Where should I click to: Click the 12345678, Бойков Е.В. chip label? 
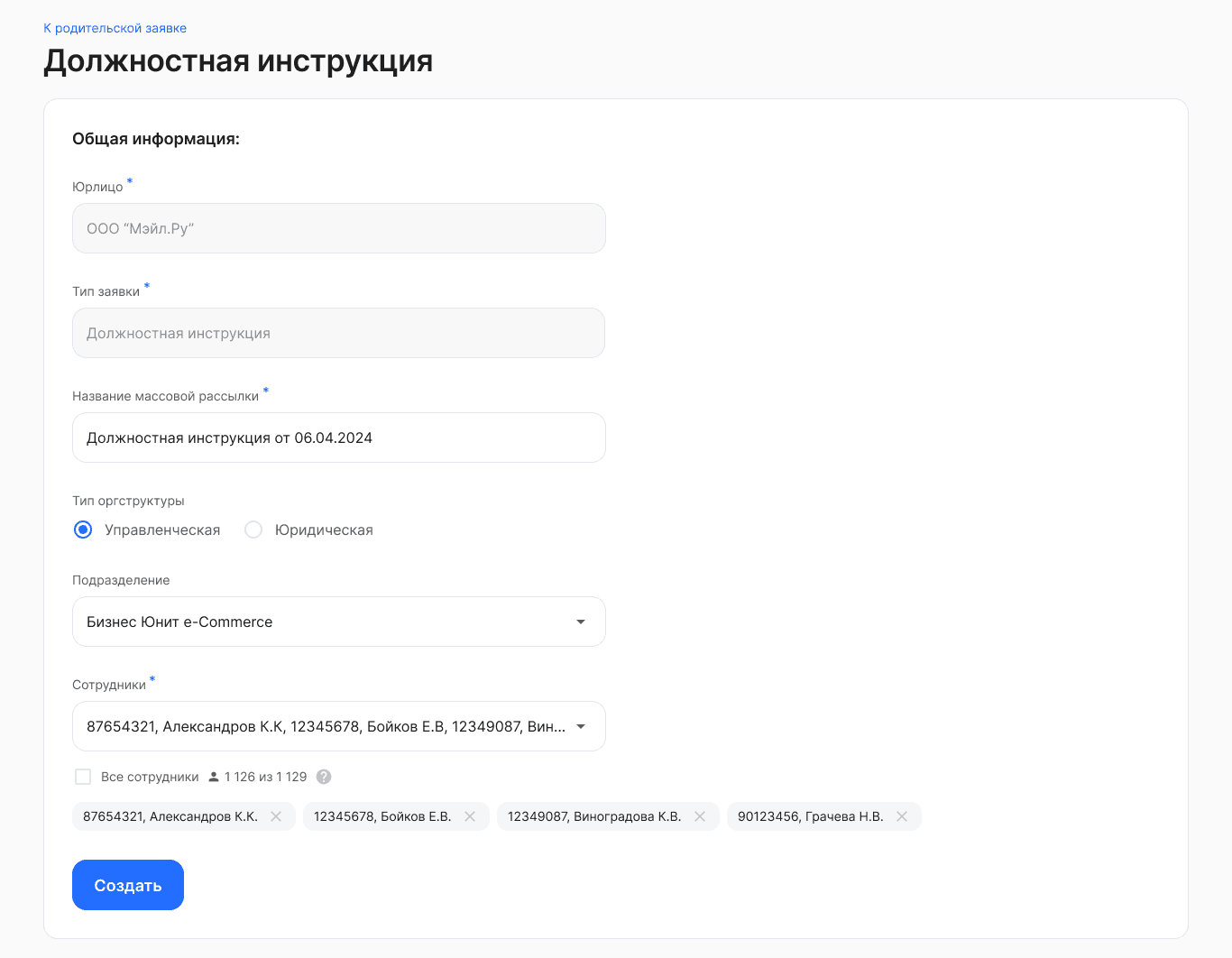(x=382, y=816)
